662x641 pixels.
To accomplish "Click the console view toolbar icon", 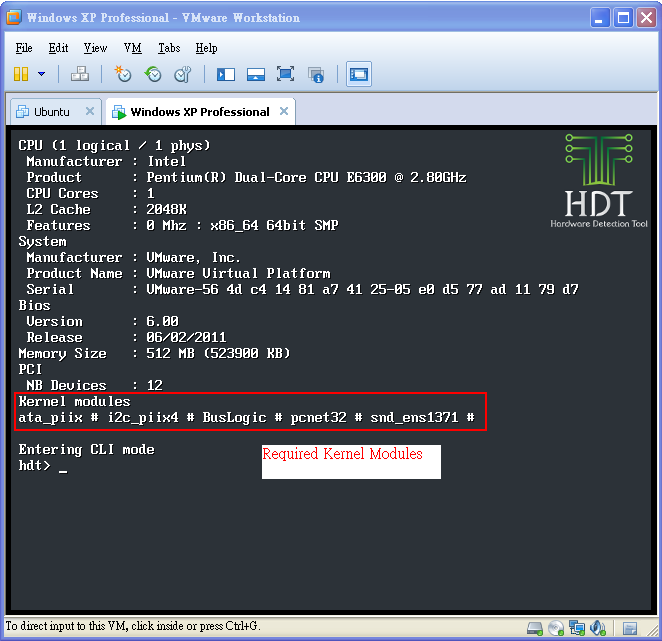I will tap(359, 74).
